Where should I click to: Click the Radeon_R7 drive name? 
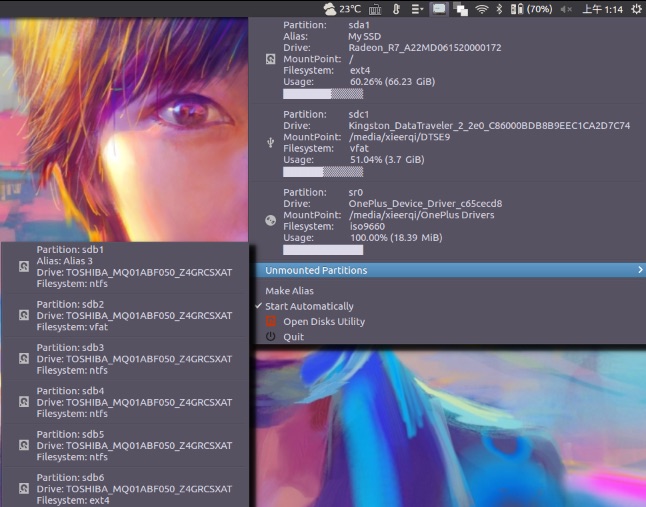click(425, 48)
